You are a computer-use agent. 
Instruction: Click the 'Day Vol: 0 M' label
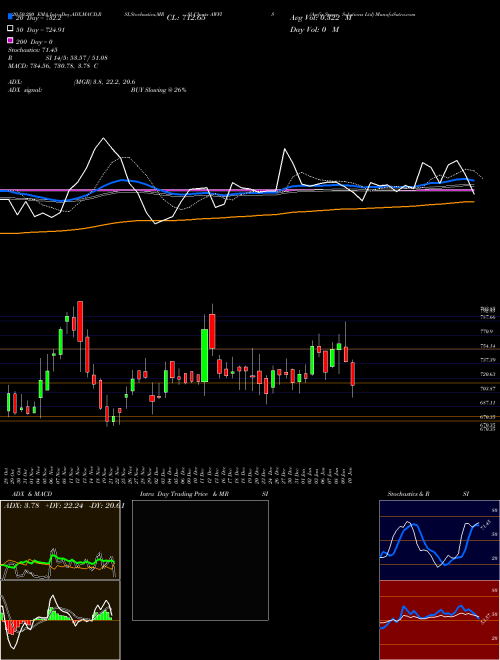(314, 29)
